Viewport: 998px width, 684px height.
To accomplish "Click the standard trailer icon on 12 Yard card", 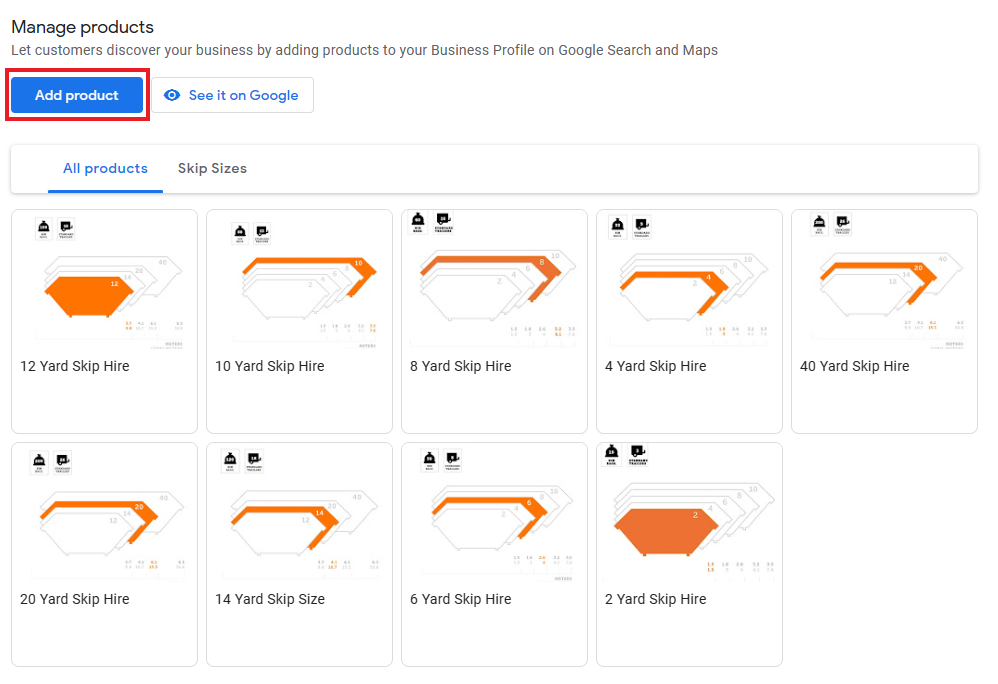I will click(x=64, y=228).
